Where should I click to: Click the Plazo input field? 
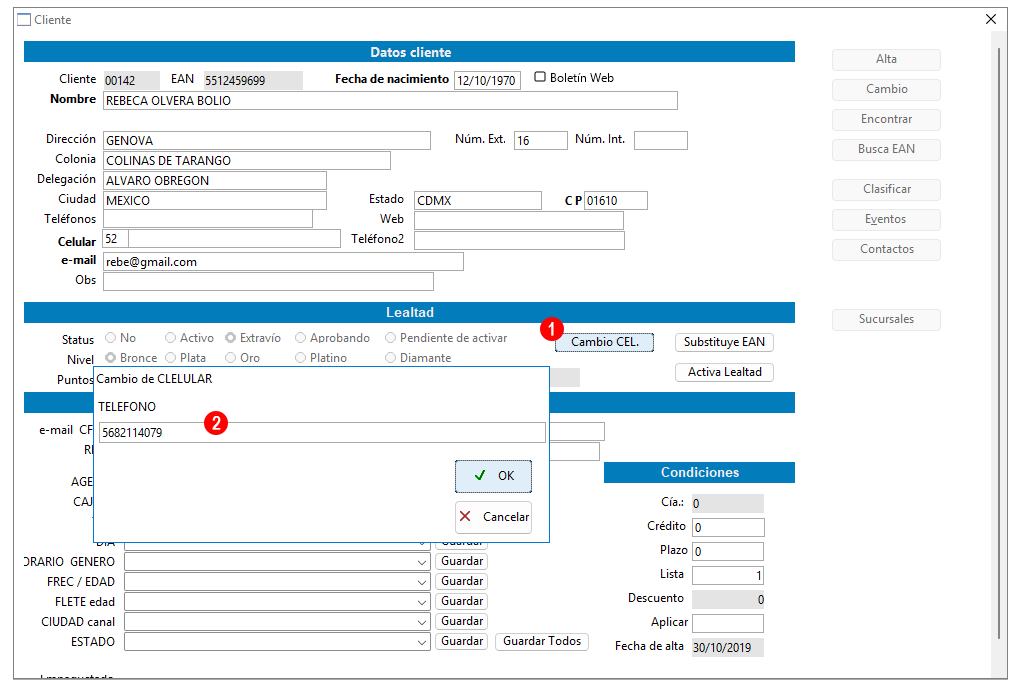tap(727, 551)
